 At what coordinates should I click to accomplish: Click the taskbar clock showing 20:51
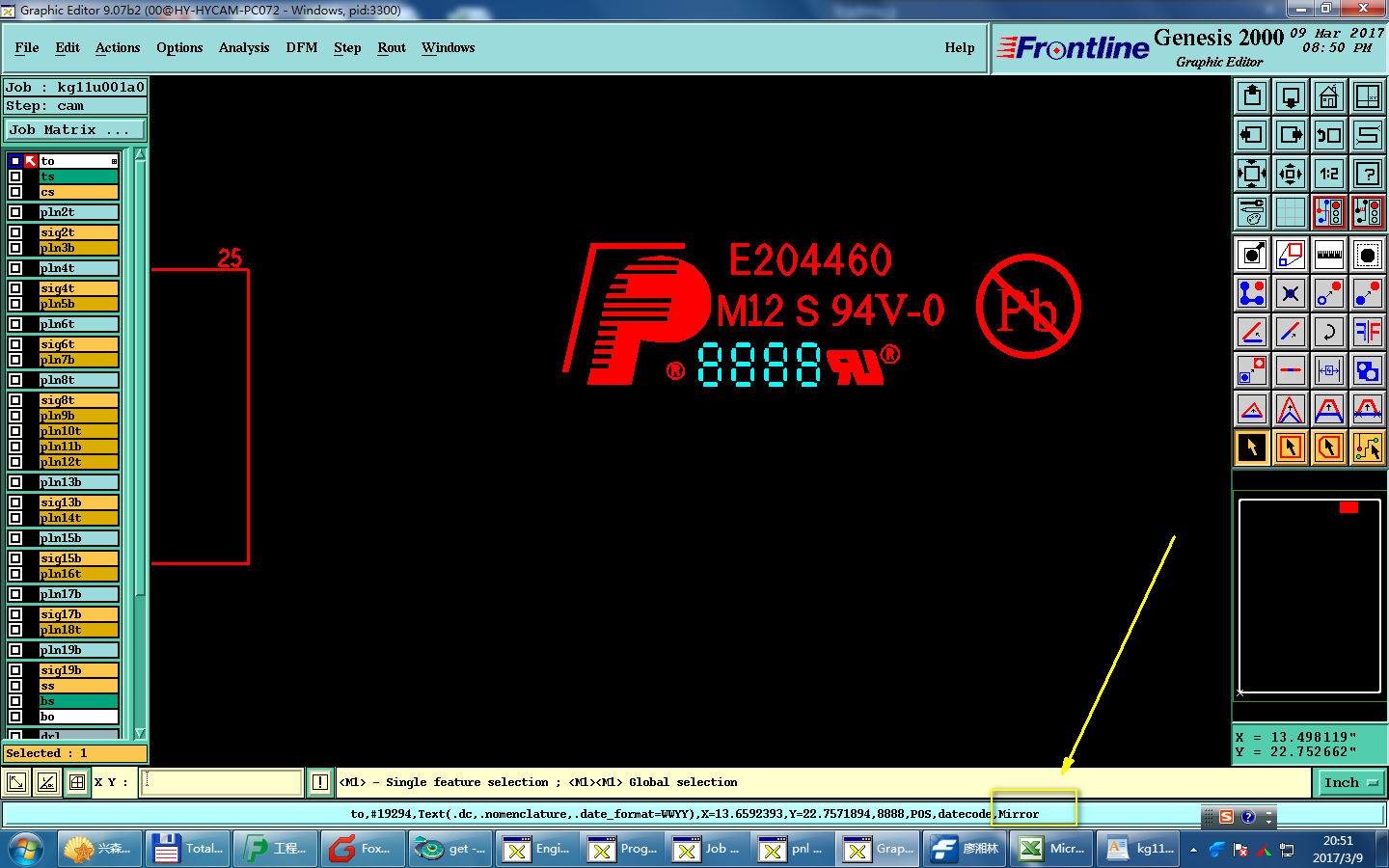click(x=1338, y=849)
